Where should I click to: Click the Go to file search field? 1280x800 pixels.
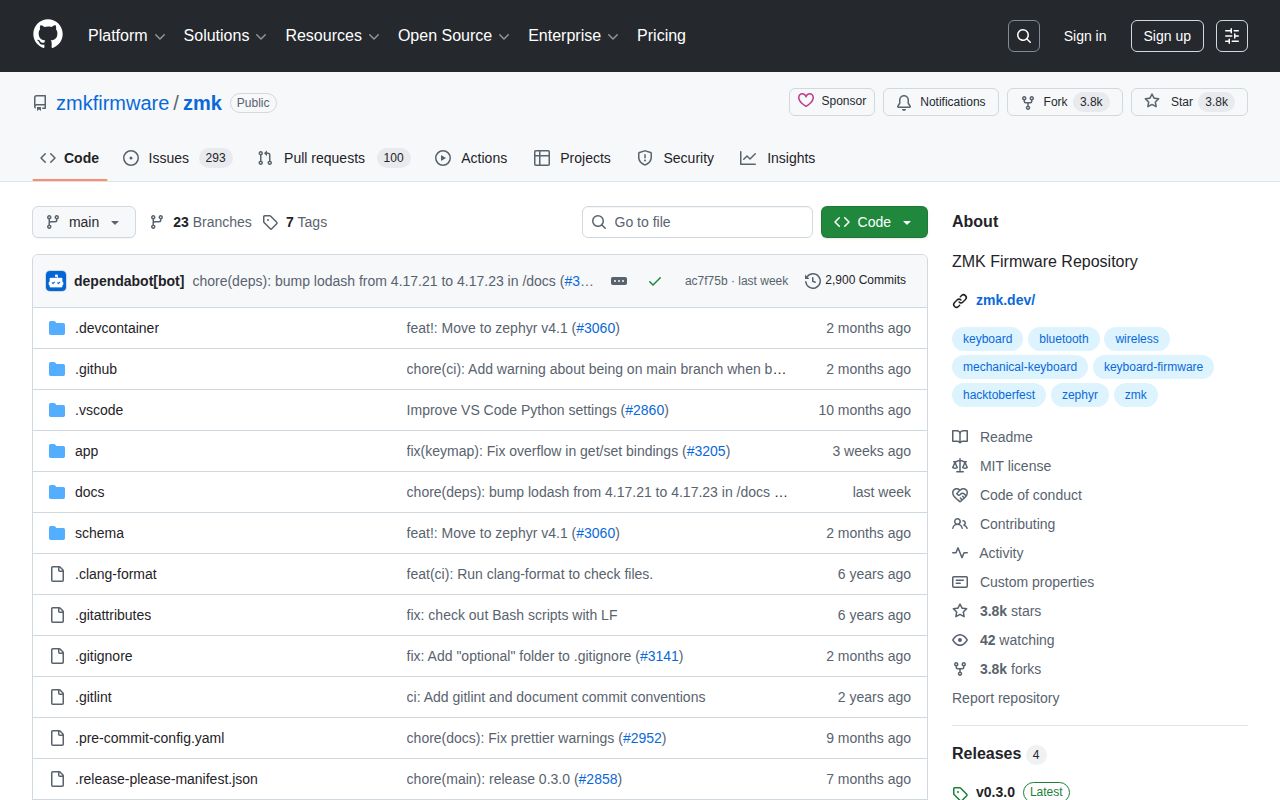(697, 222)
